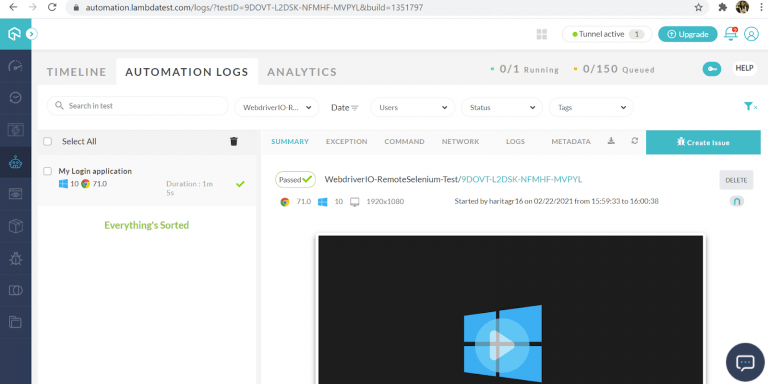768x384 pixels.
Task: Click the Create Issue button
Action: (703, 143)
